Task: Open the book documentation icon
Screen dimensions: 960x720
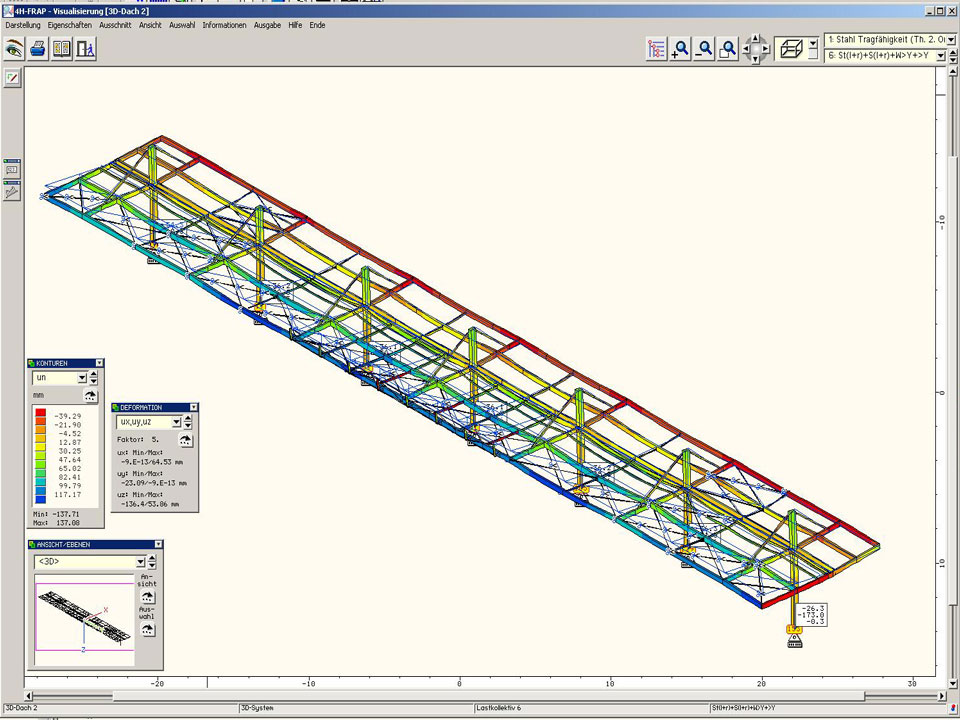Action: [62, 47]
